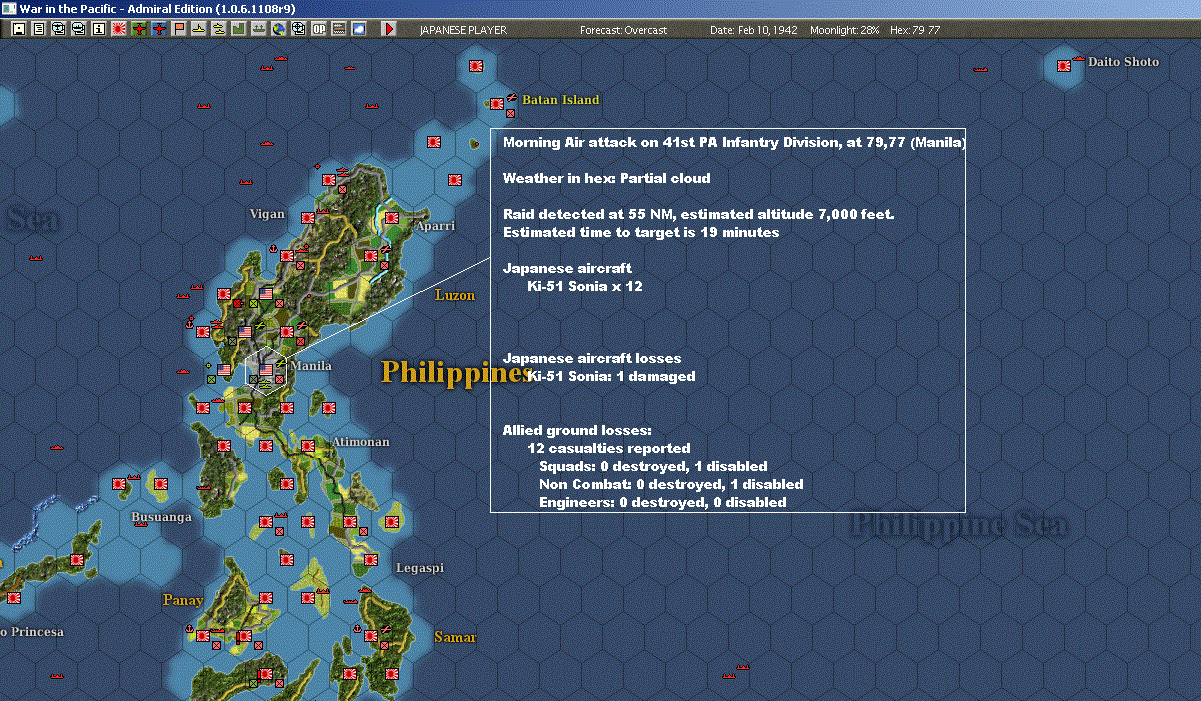The width and height of the screenshot is (1201, 701).
Task: Click the Panay island label
Action: (x=183, y=601)
